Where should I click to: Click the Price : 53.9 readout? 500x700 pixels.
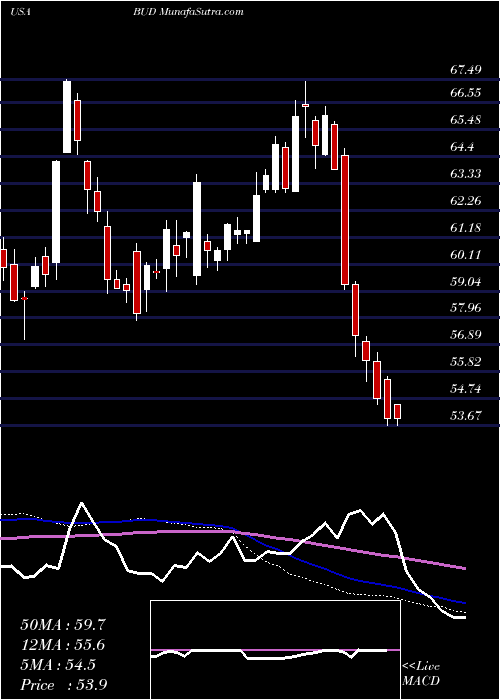coord(63,685)
